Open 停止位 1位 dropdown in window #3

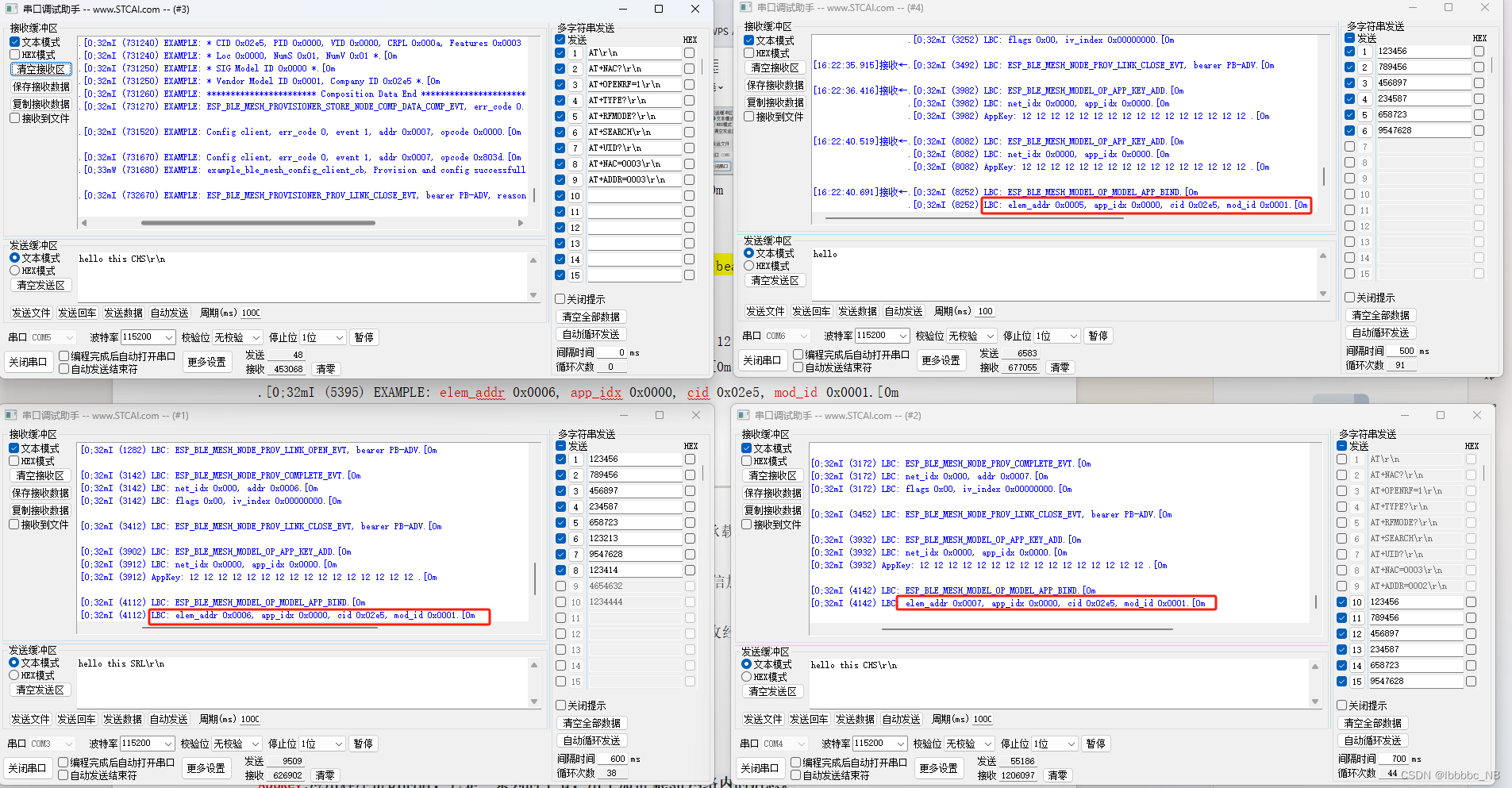pos(323,337)
